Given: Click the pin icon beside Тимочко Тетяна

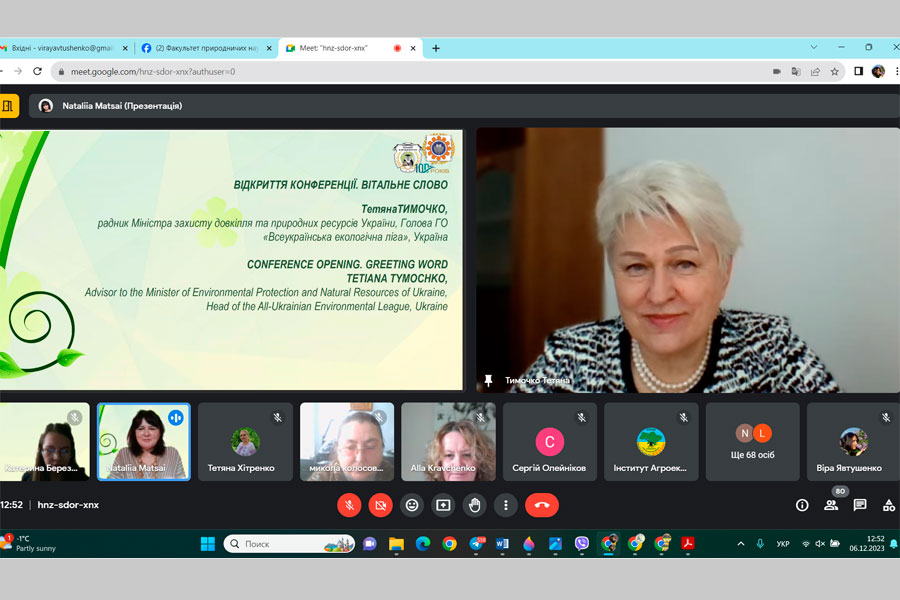Looking at the screenshot, I should [488, 380].
